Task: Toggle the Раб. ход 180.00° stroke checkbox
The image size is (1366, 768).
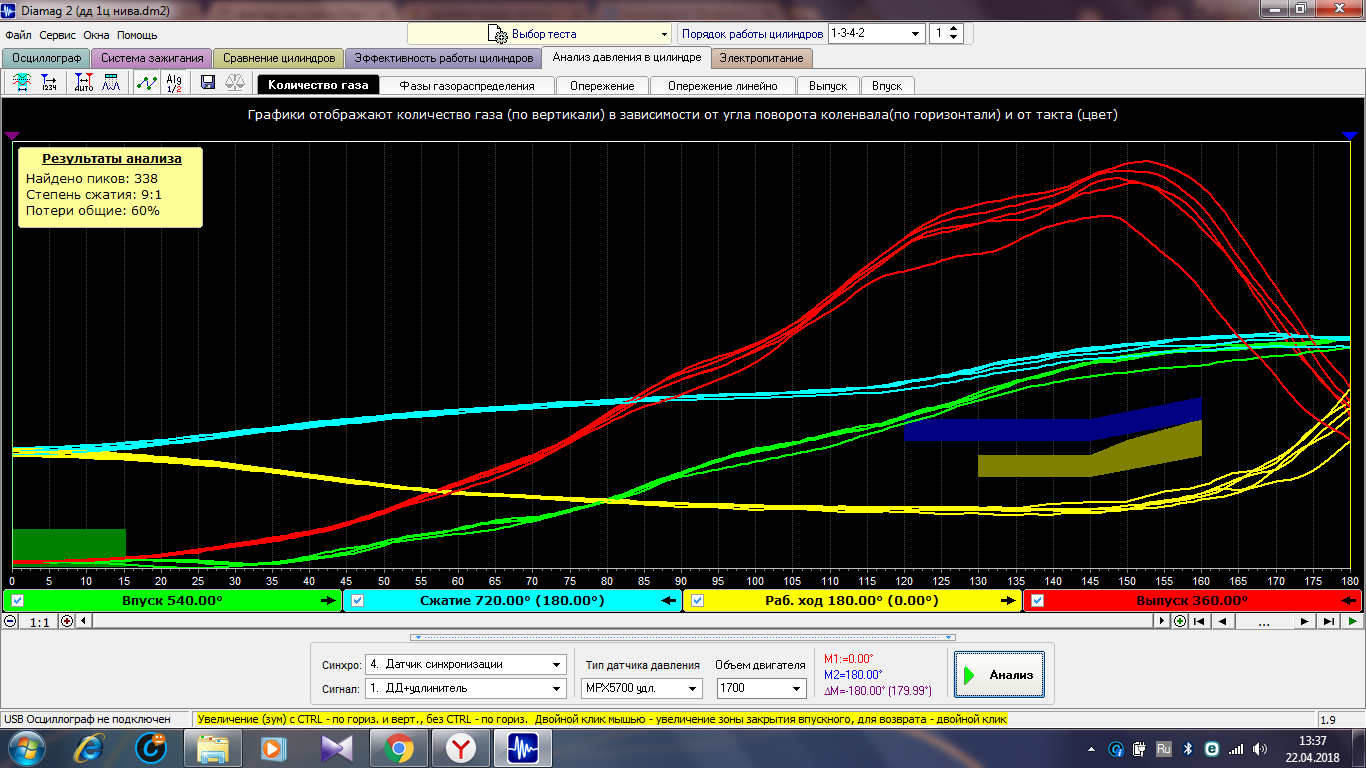Action: click(697, 601)
